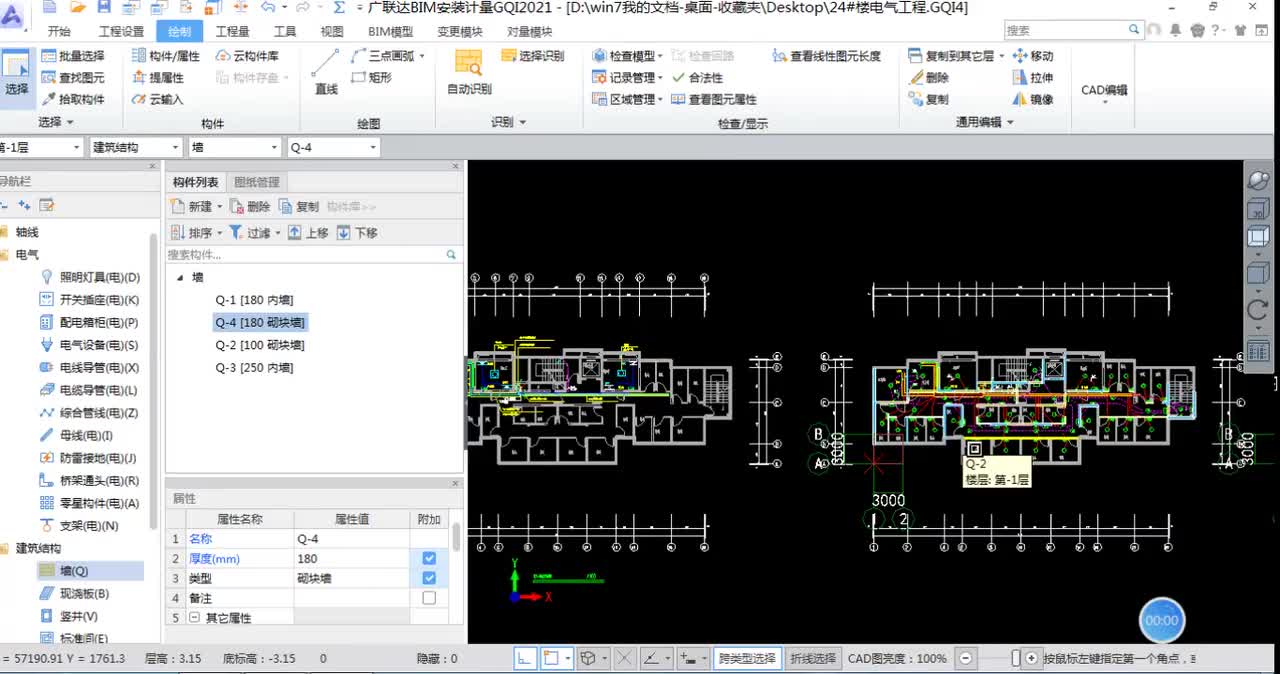Collapse the 墙 tree node
Image resolution: width=1280 pixels, height=674 pixels.
point(180,278)
